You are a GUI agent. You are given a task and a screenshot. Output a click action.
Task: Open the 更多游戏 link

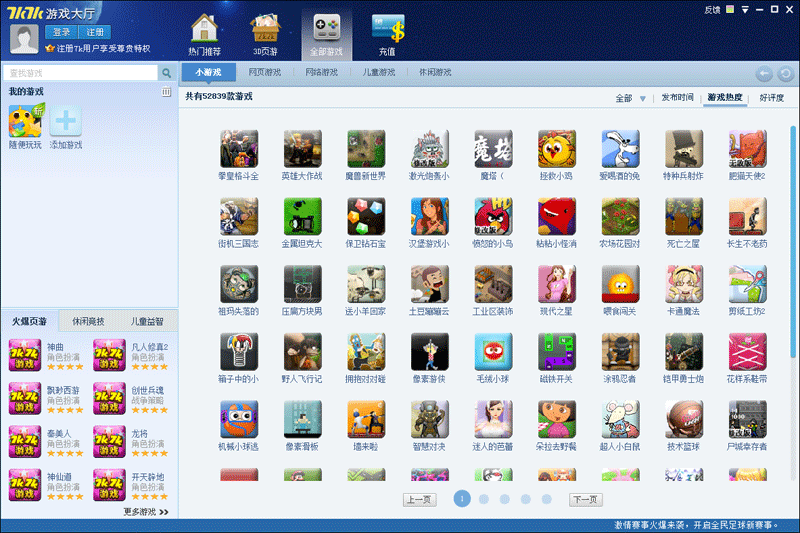(x=145, y=512)
